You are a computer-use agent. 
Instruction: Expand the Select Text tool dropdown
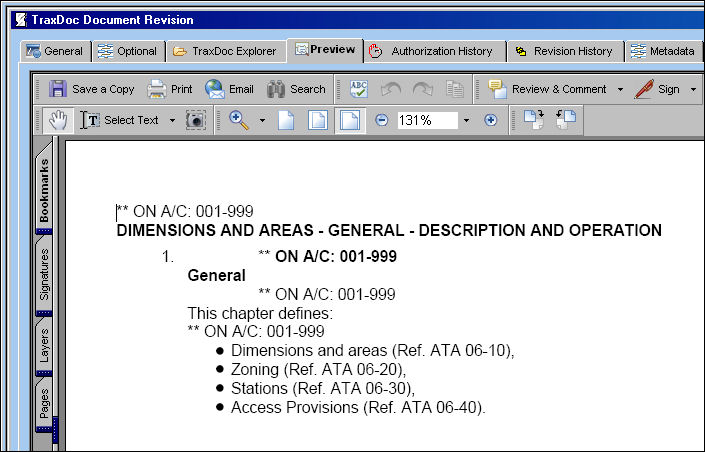pos(172,121)
